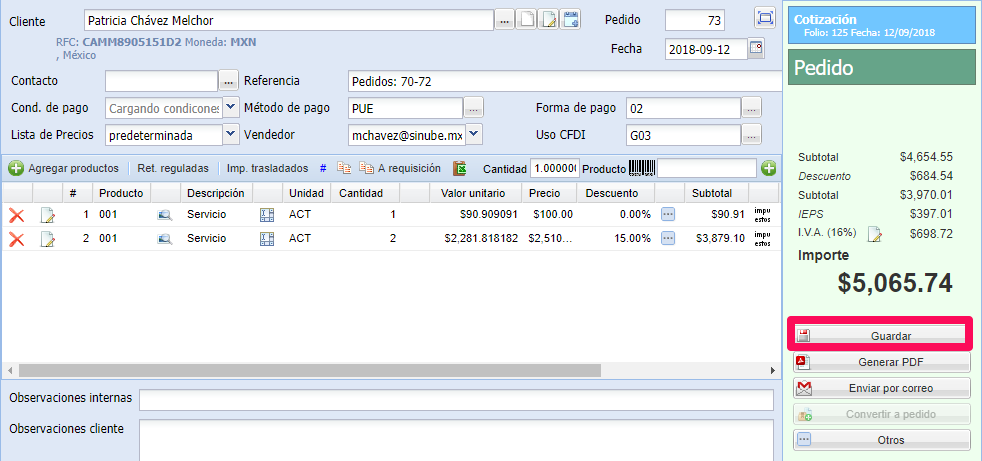
Task: Expand Vendedor dropdown arrow
Action: click(474, 133)
